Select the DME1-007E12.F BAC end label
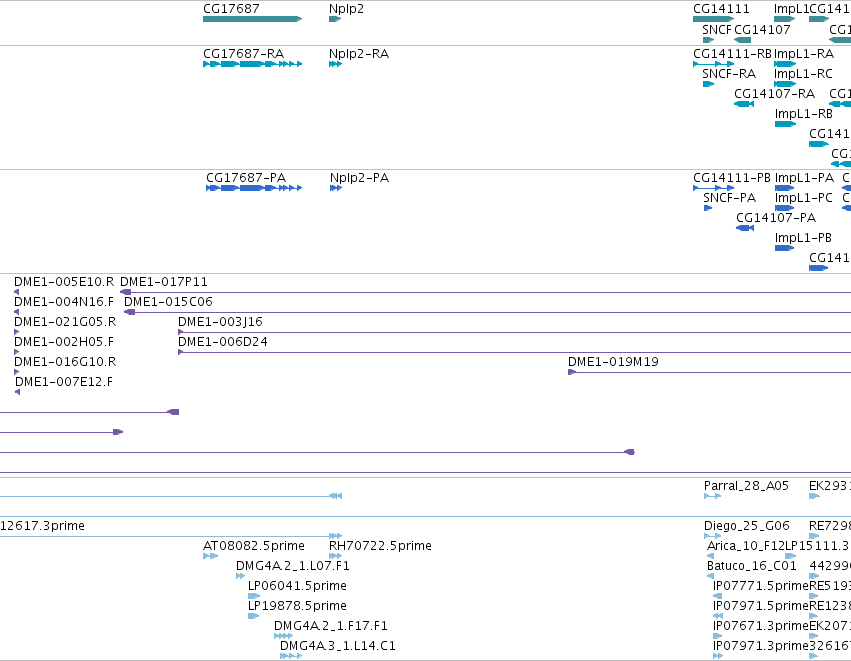 click(x=64, y=383)
